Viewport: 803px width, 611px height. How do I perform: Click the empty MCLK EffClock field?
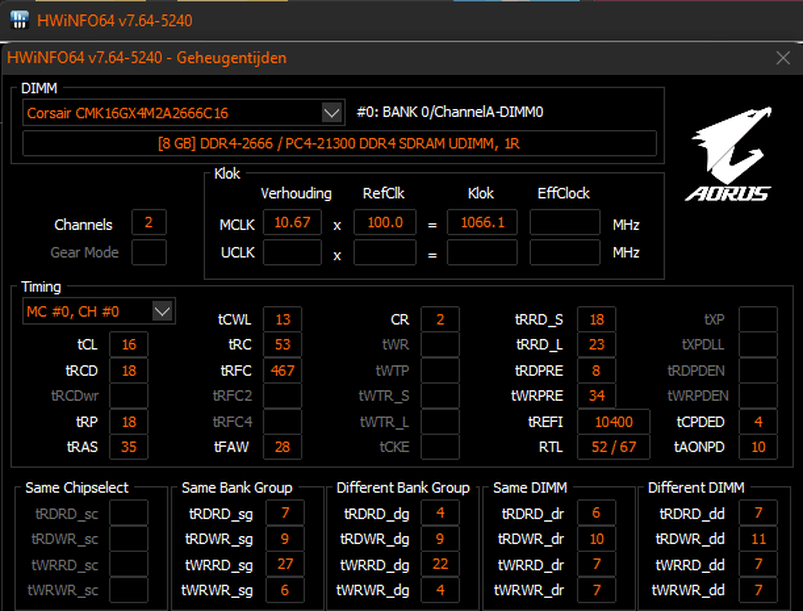(x=565, y=222)
